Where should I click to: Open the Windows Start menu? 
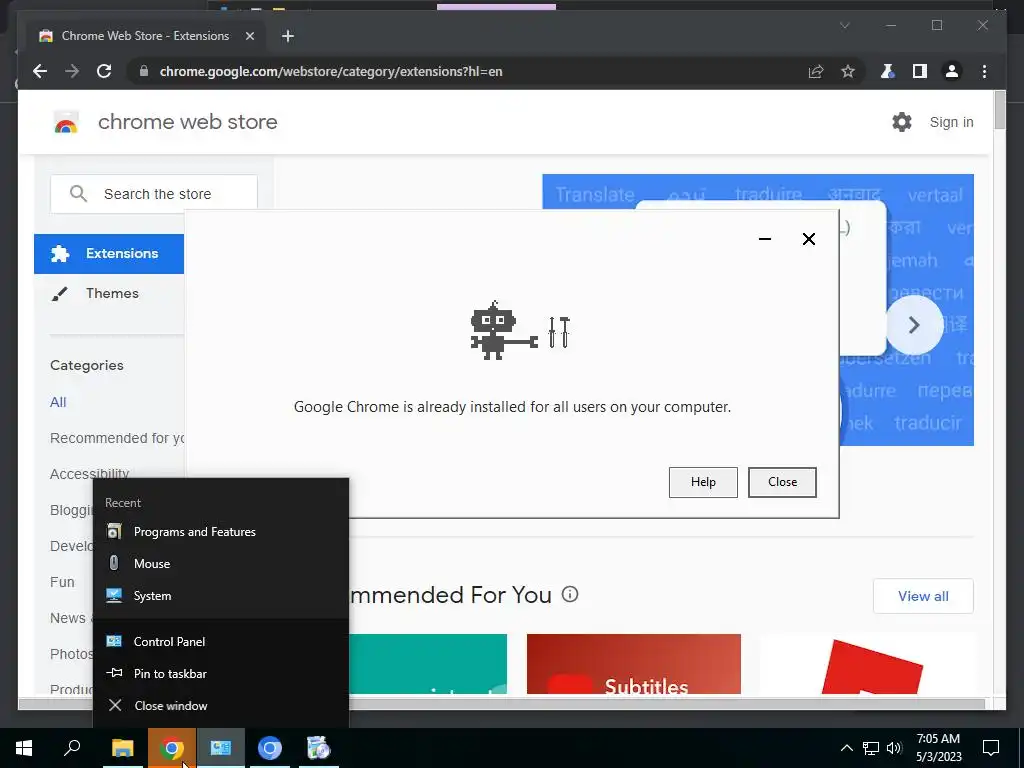coord(24,748)
